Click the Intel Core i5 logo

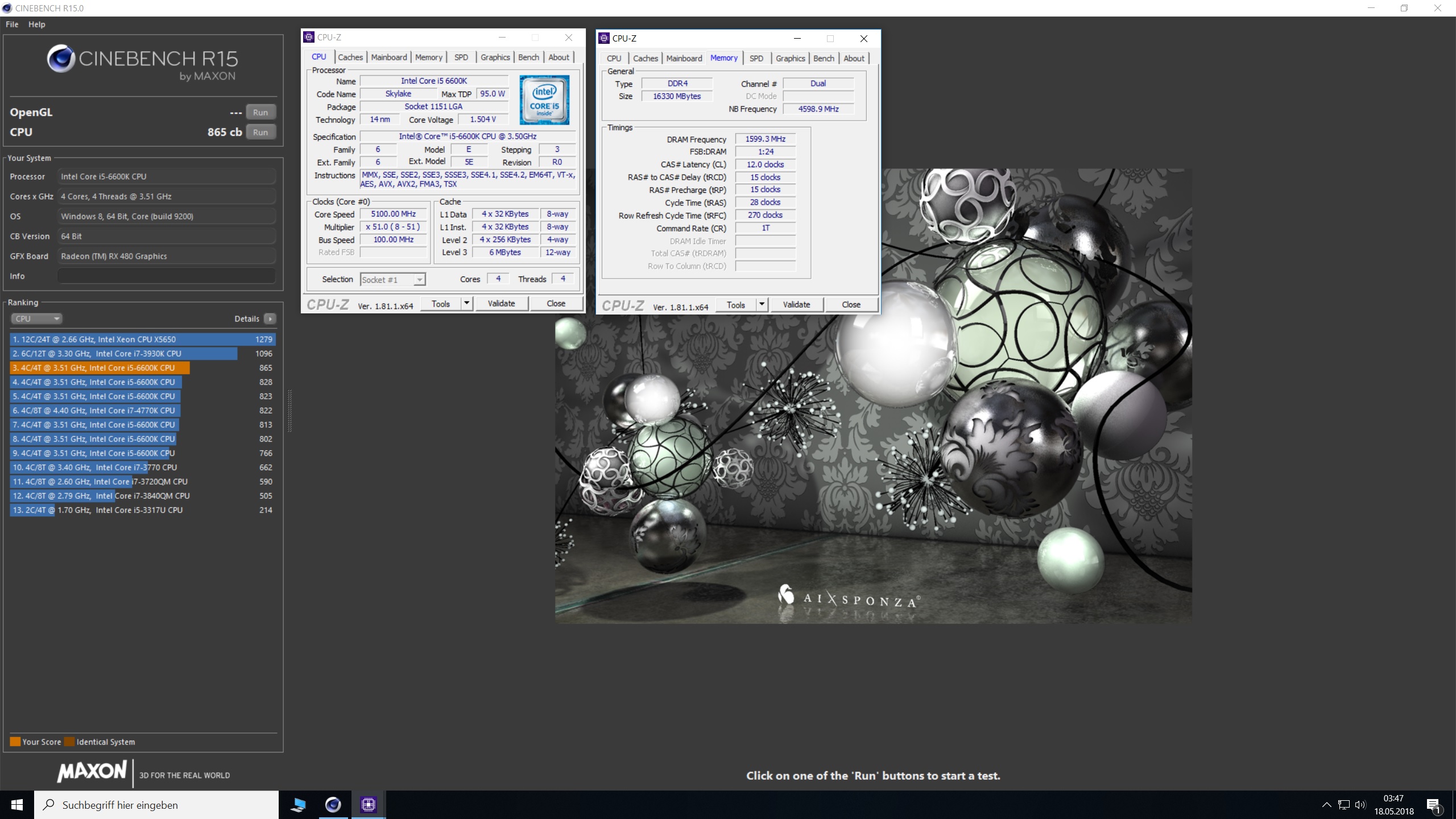click(x=544, y=100)
